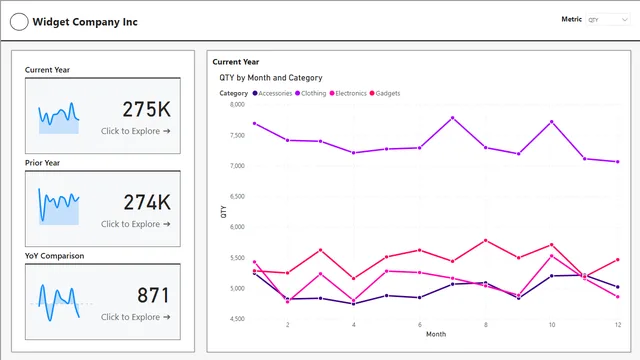Open the YoY Comparison 871 card

point(103,302)
